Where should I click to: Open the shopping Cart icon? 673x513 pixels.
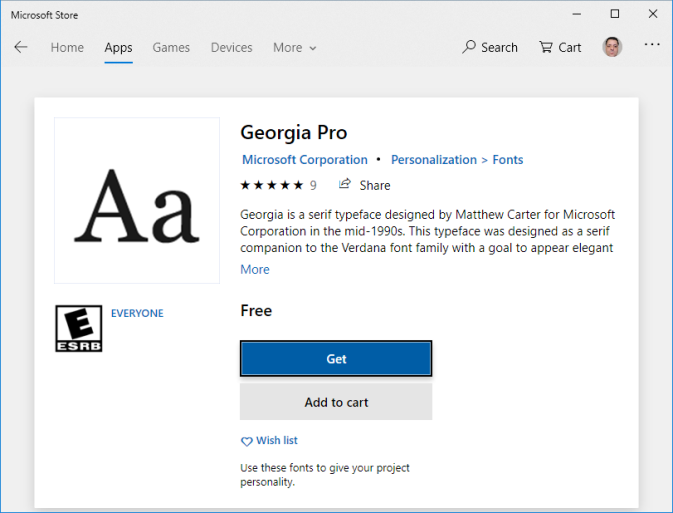coord(546,47)
